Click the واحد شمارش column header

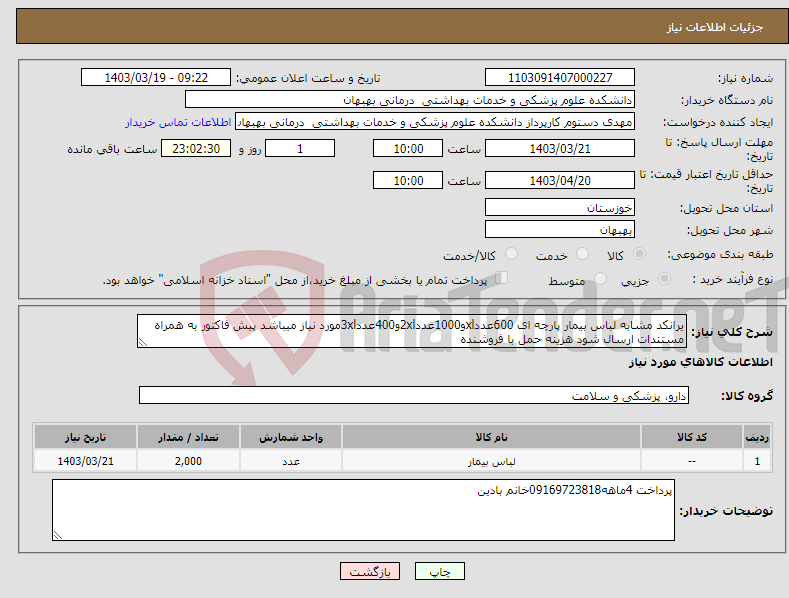[x=291, y=436]
